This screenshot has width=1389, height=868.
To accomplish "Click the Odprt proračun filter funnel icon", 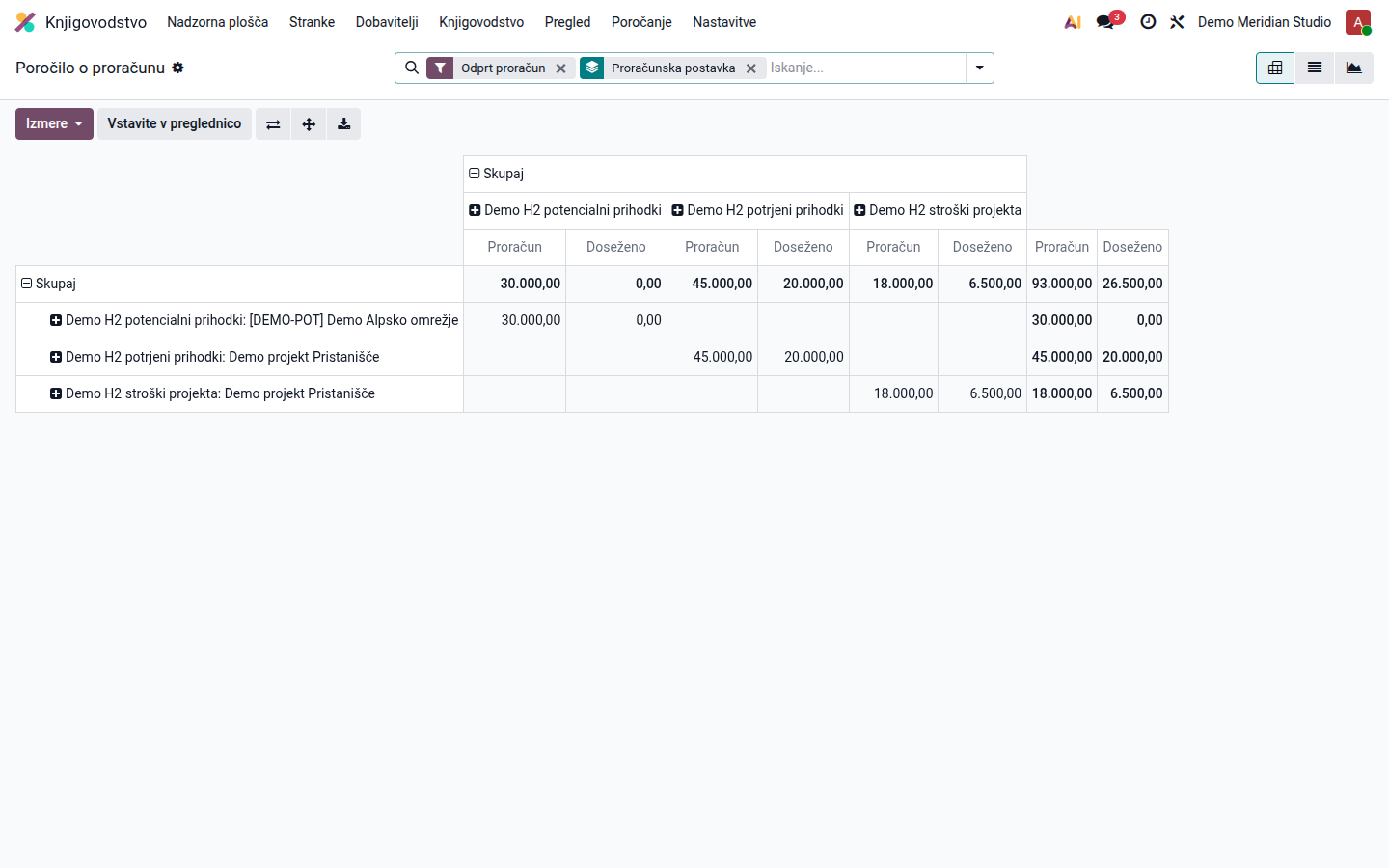I will [440, 68].
